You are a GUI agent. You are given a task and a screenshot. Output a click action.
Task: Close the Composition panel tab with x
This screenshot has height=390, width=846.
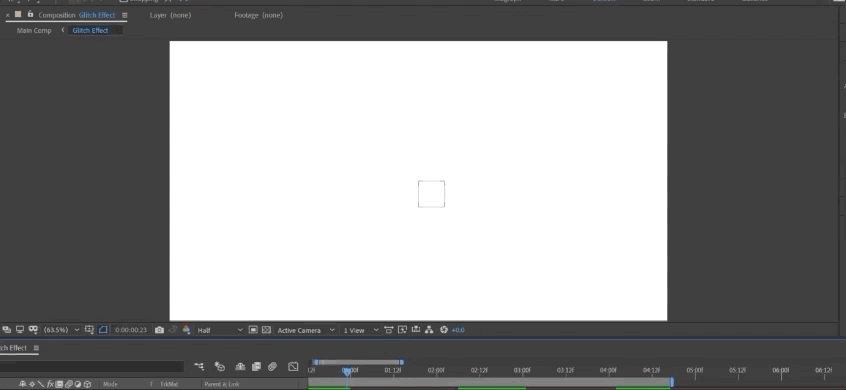coord(8,15)
